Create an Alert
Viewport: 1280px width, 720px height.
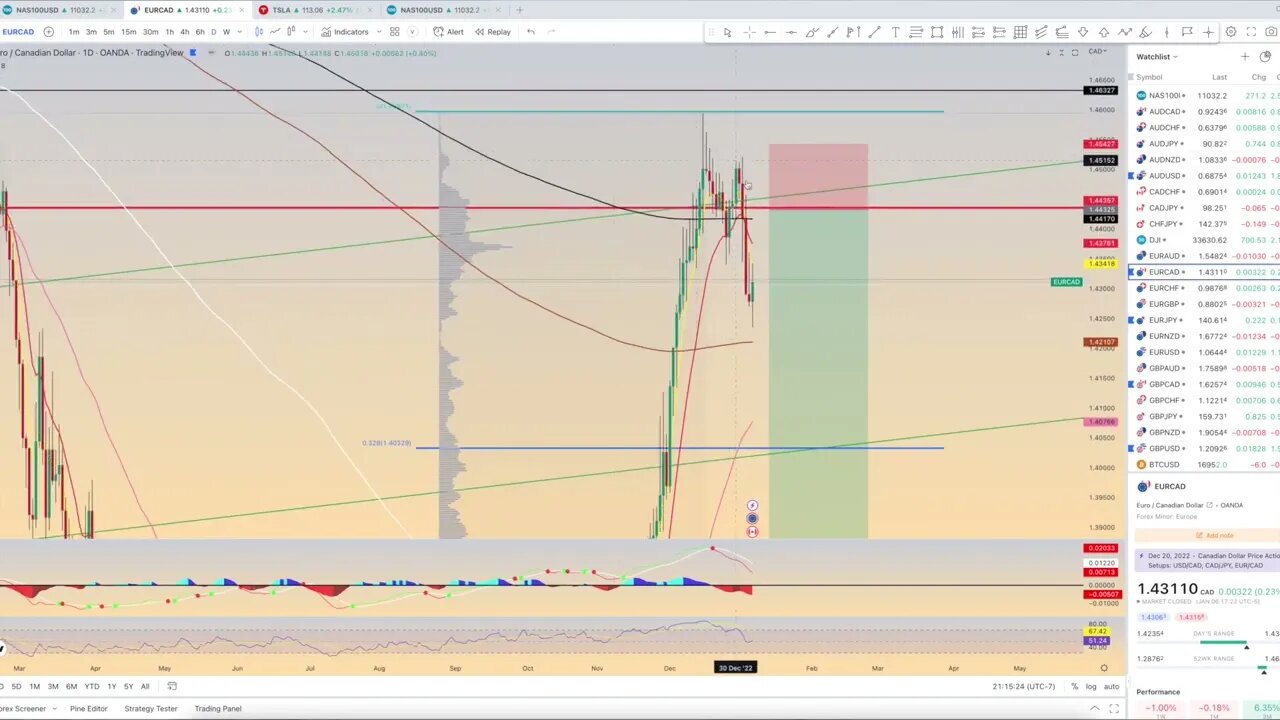[449, 32]
